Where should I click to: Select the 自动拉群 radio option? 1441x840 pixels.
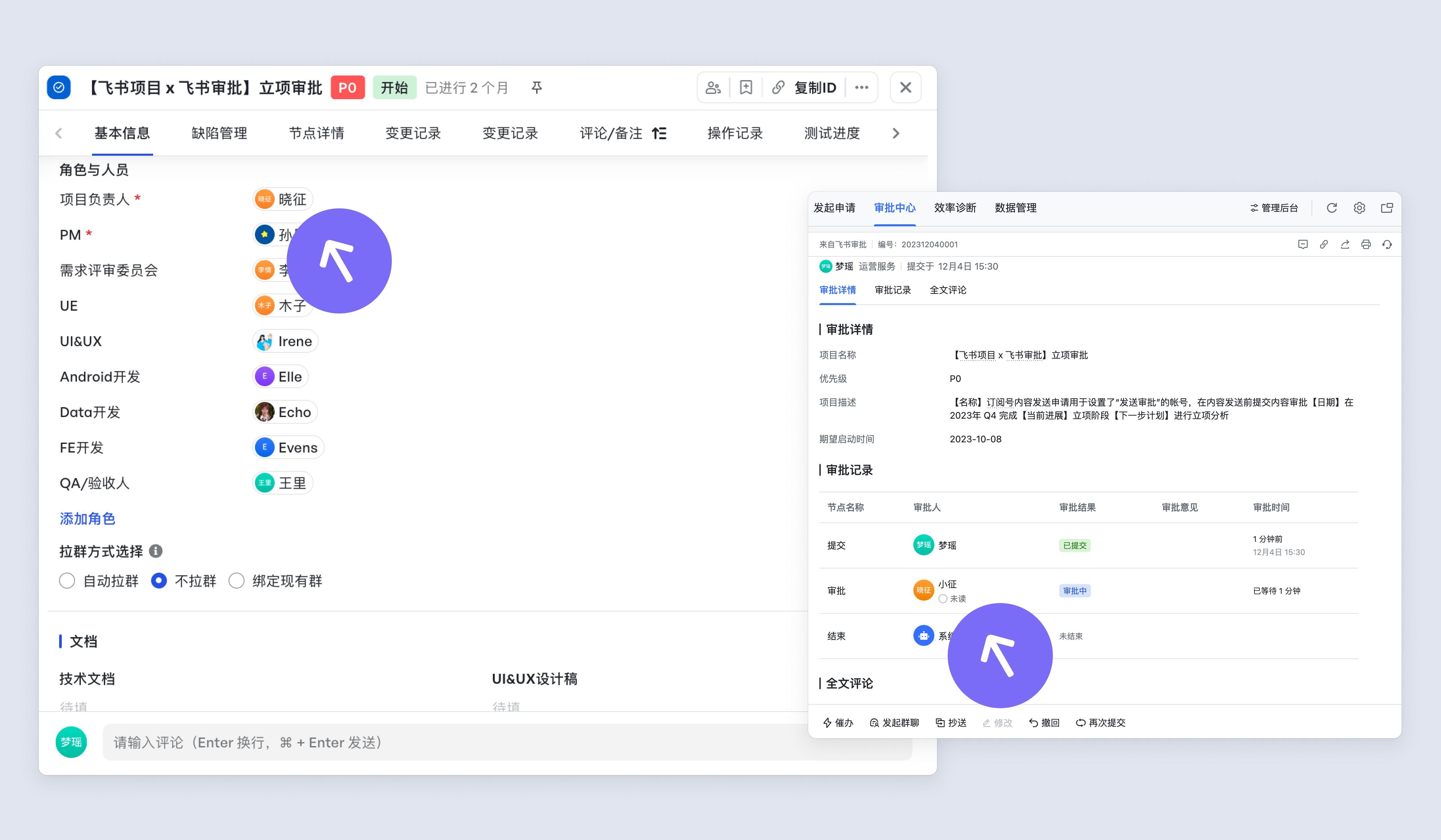pyautogui.click(x=67, y=581)
